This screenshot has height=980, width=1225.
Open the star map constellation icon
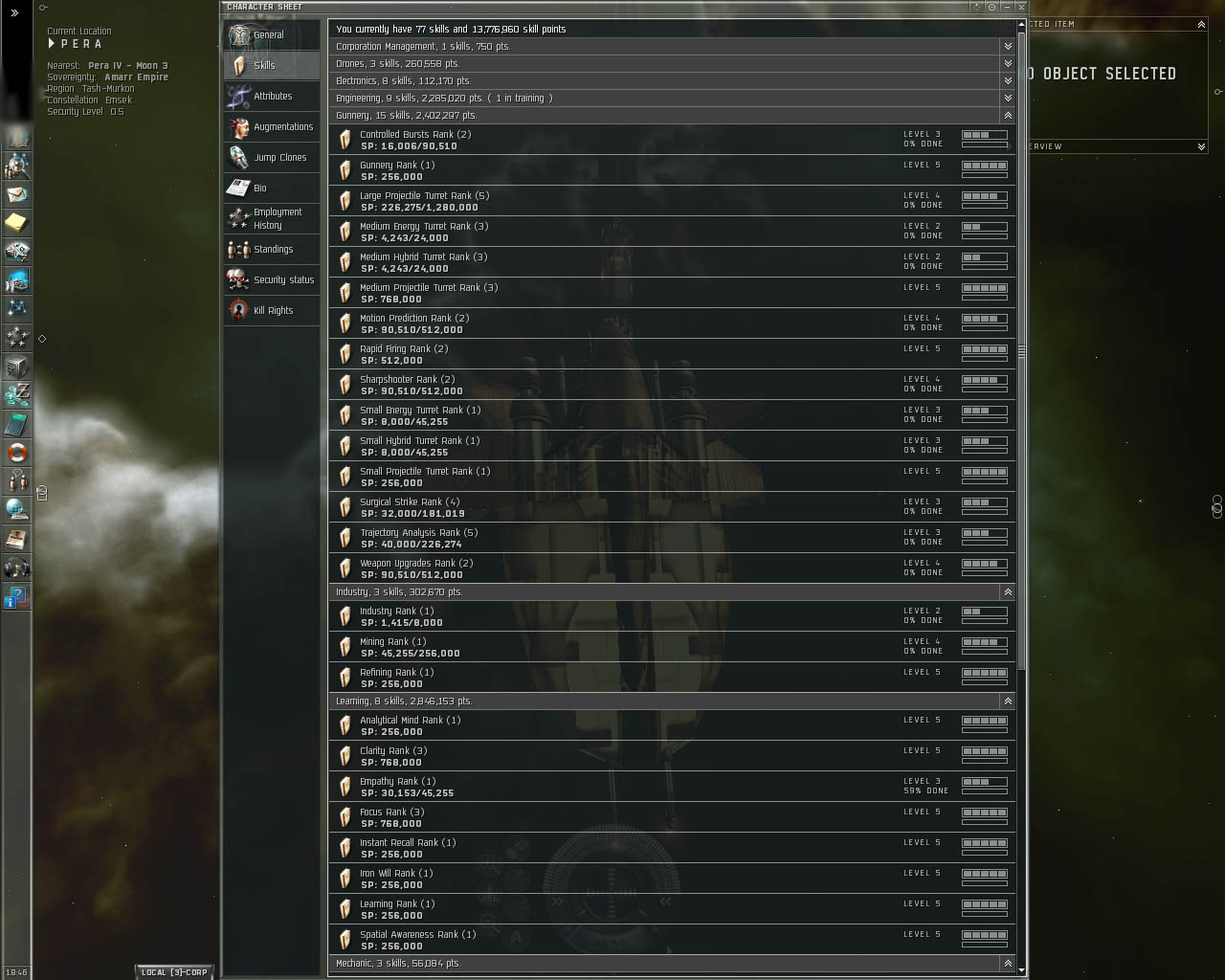click(x=17, y=309)
